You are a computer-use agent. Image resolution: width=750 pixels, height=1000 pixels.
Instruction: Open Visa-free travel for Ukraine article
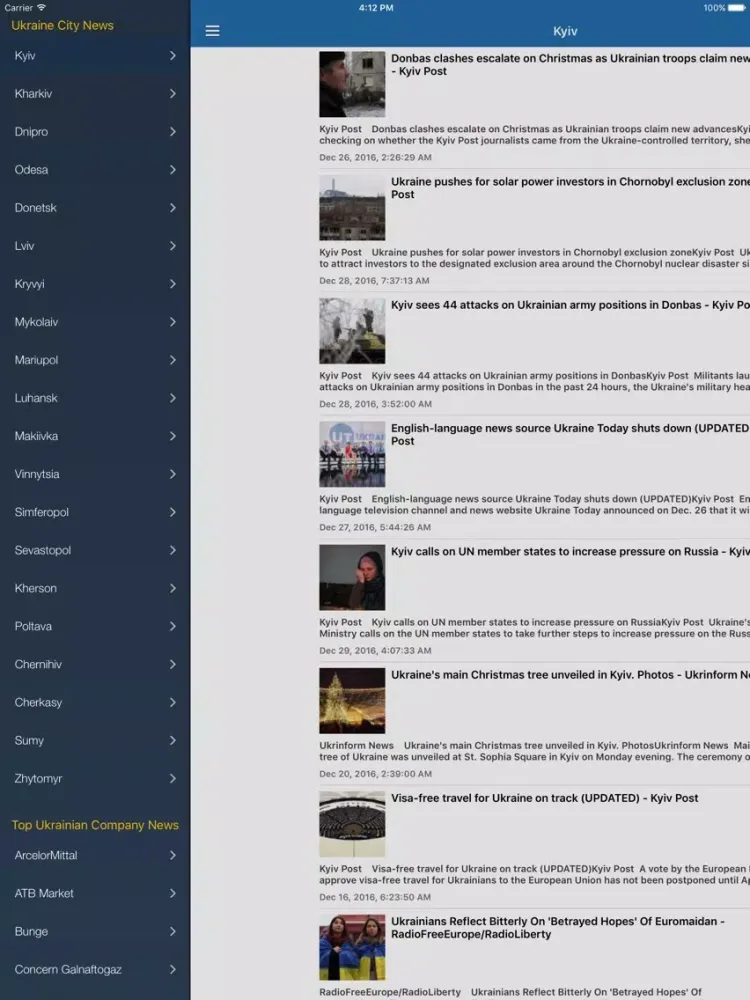coord(544,798)
